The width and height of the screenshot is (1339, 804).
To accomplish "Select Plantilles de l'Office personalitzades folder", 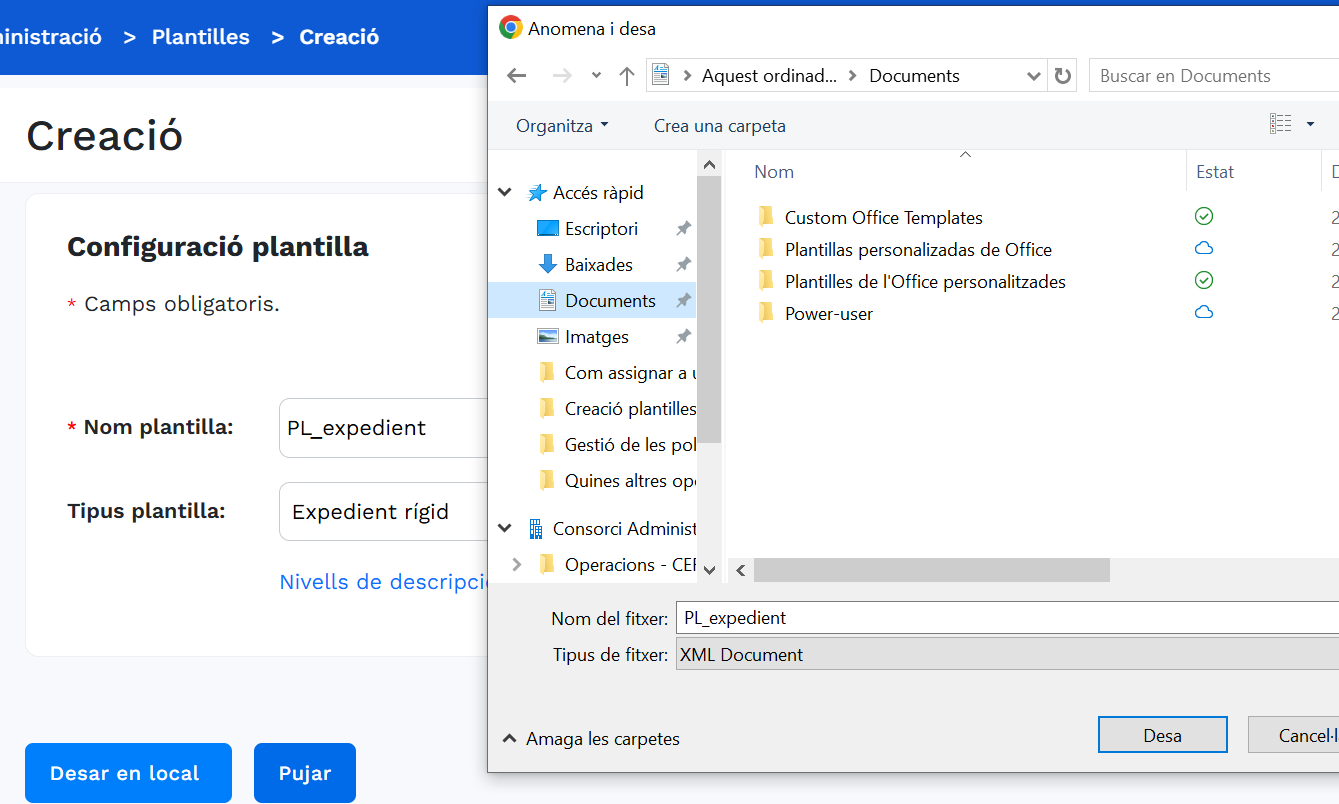I will coord(925,282).
